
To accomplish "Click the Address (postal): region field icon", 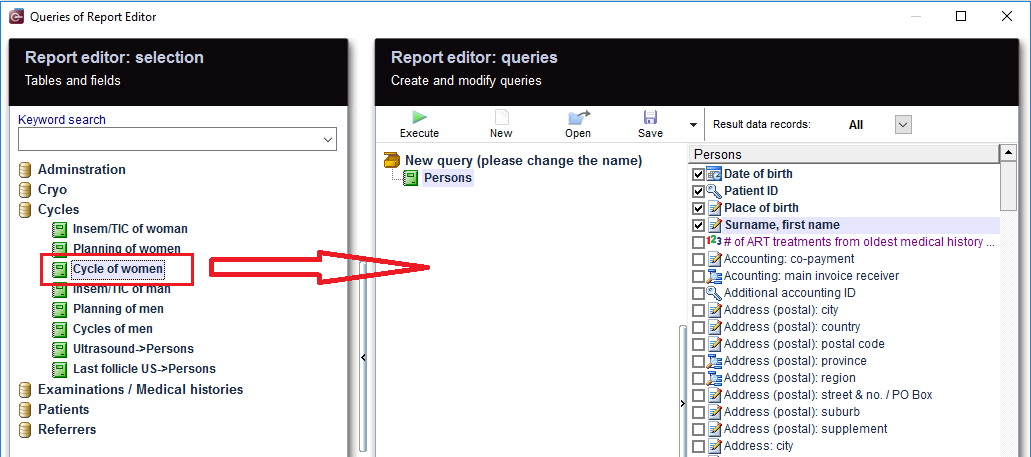I will tap(714, 378).
